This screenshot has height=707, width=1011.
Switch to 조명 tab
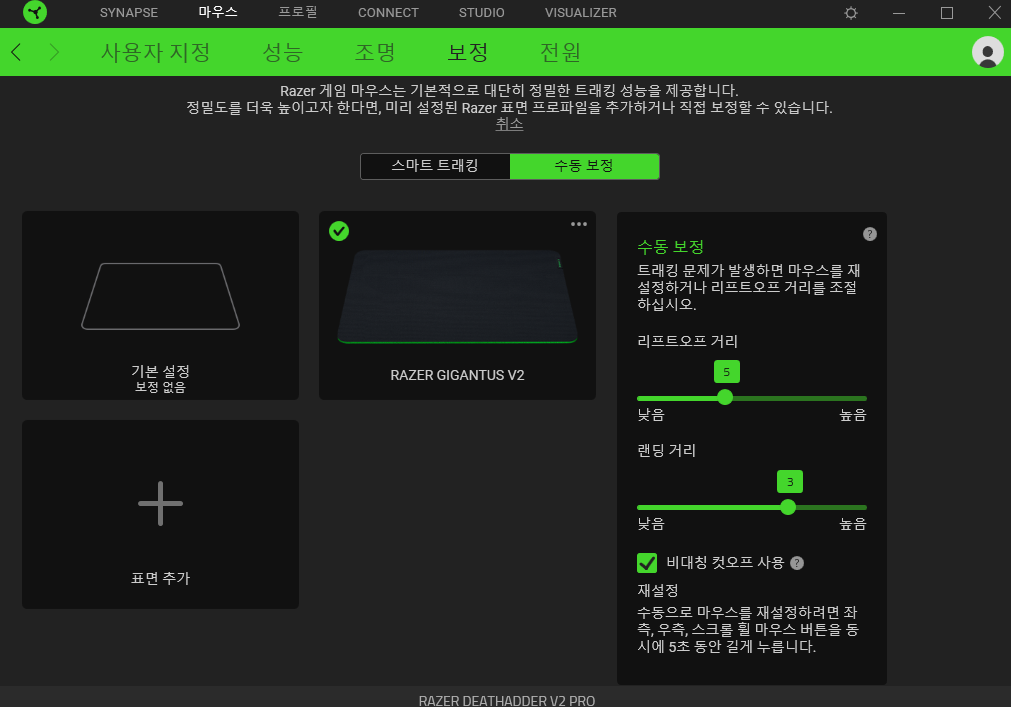point(375,52)
